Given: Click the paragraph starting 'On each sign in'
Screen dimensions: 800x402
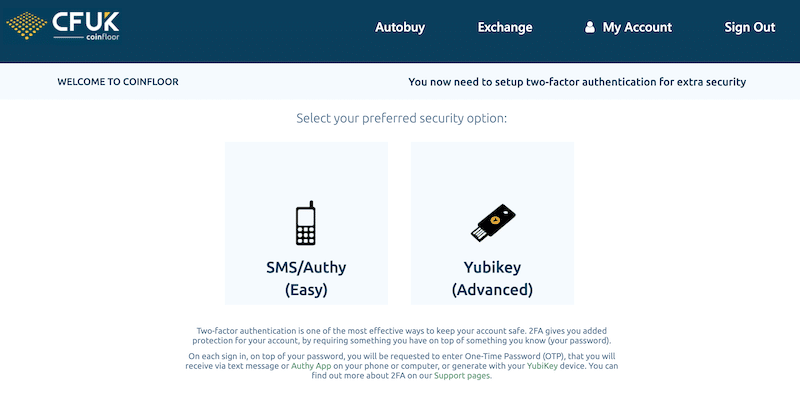Looking at the screenshot, I should click(x=402, y=366).
